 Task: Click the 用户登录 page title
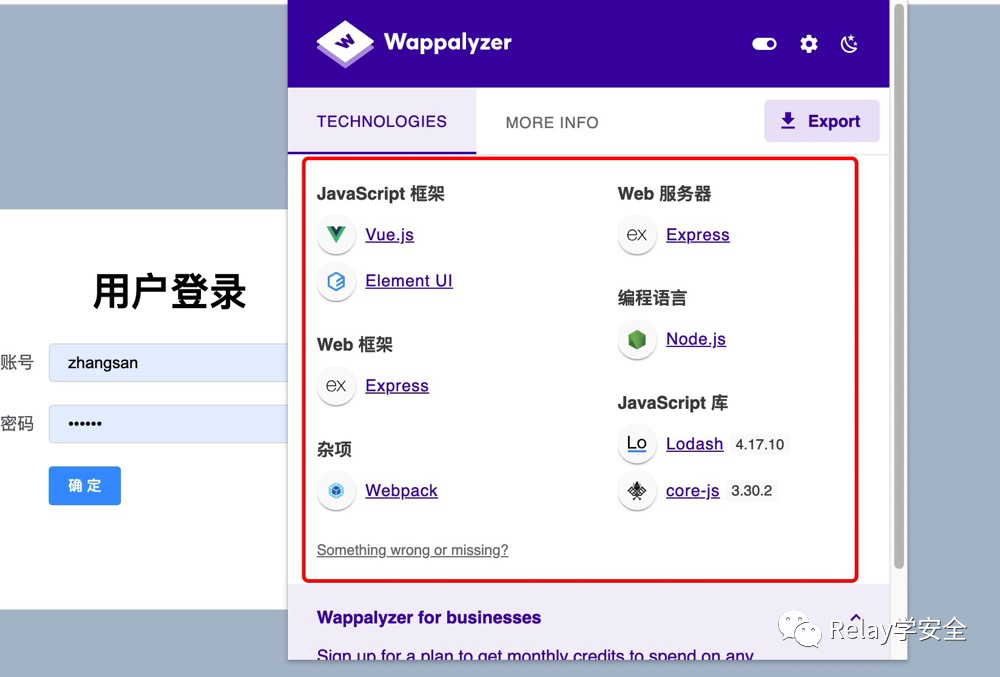170,292
